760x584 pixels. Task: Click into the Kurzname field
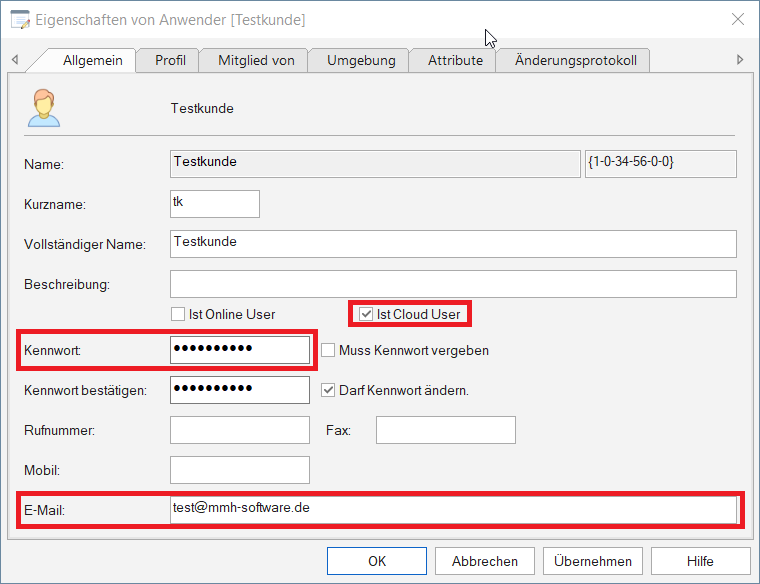(215, 204)
